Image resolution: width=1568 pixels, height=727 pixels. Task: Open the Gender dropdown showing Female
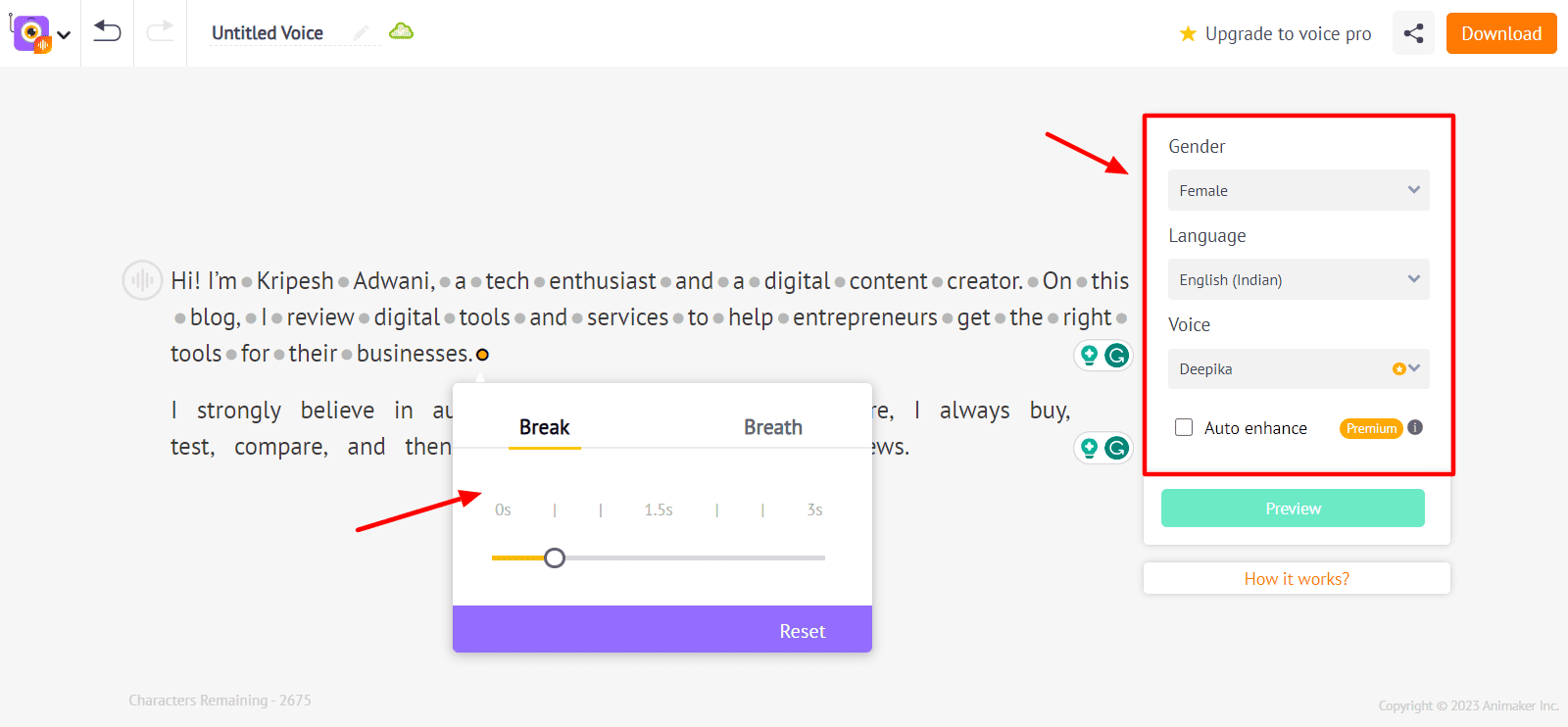[1298, 190]
